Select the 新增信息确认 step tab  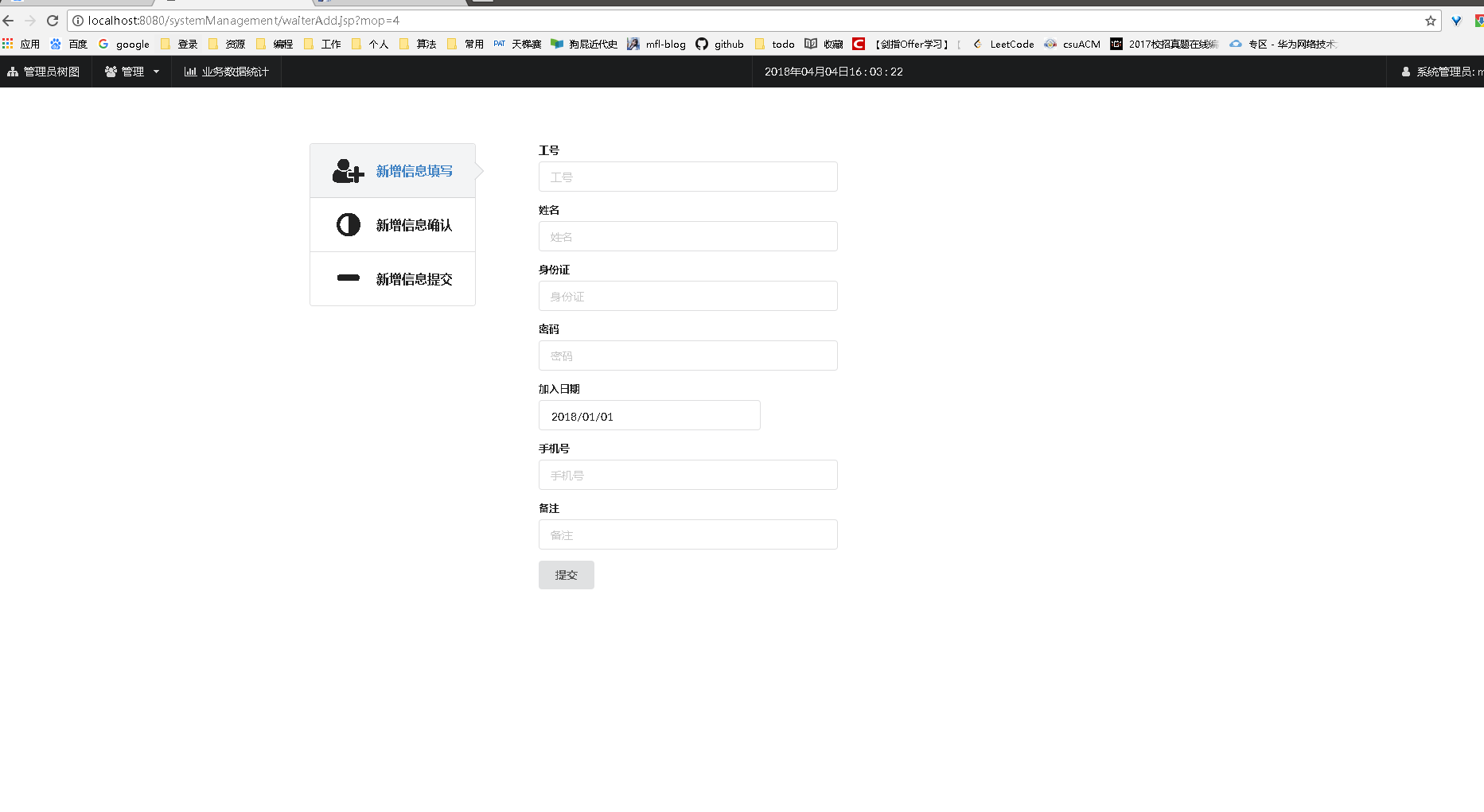392,225
